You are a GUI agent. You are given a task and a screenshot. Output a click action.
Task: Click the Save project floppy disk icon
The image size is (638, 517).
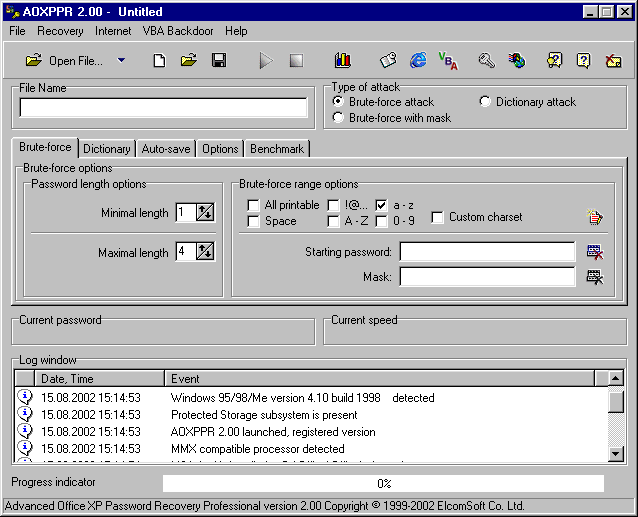point(218,61)
